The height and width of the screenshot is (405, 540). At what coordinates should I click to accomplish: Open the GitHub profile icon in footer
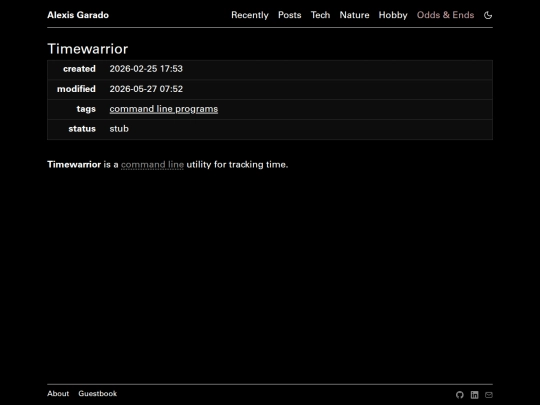click(x=460, y=395)
